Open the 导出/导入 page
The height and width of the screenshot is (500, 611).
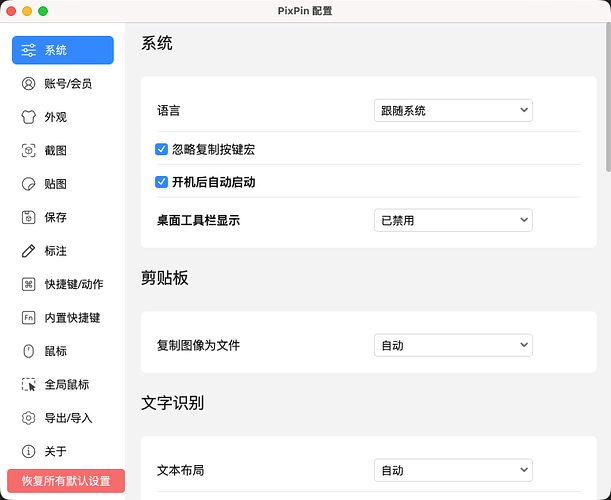63,418
